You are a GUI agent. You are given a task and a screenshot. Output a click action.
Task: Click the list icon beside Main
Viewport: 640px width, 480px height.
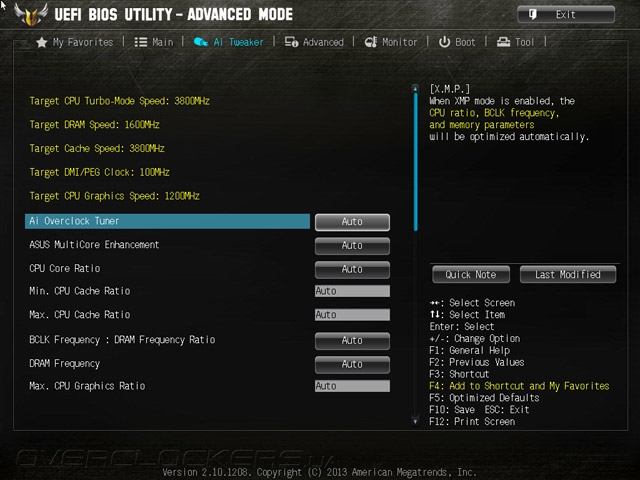coord(141,42)
